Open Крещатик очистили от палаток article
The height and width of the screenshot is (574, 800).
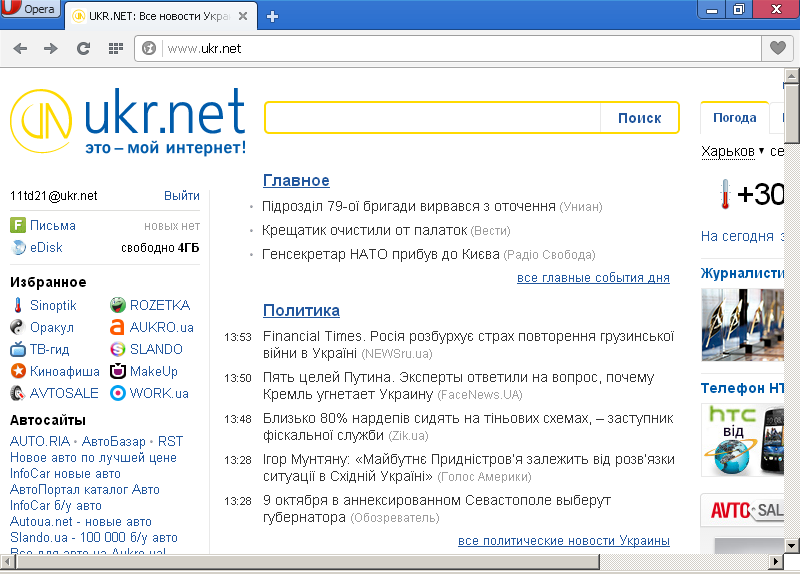(364, 230)
